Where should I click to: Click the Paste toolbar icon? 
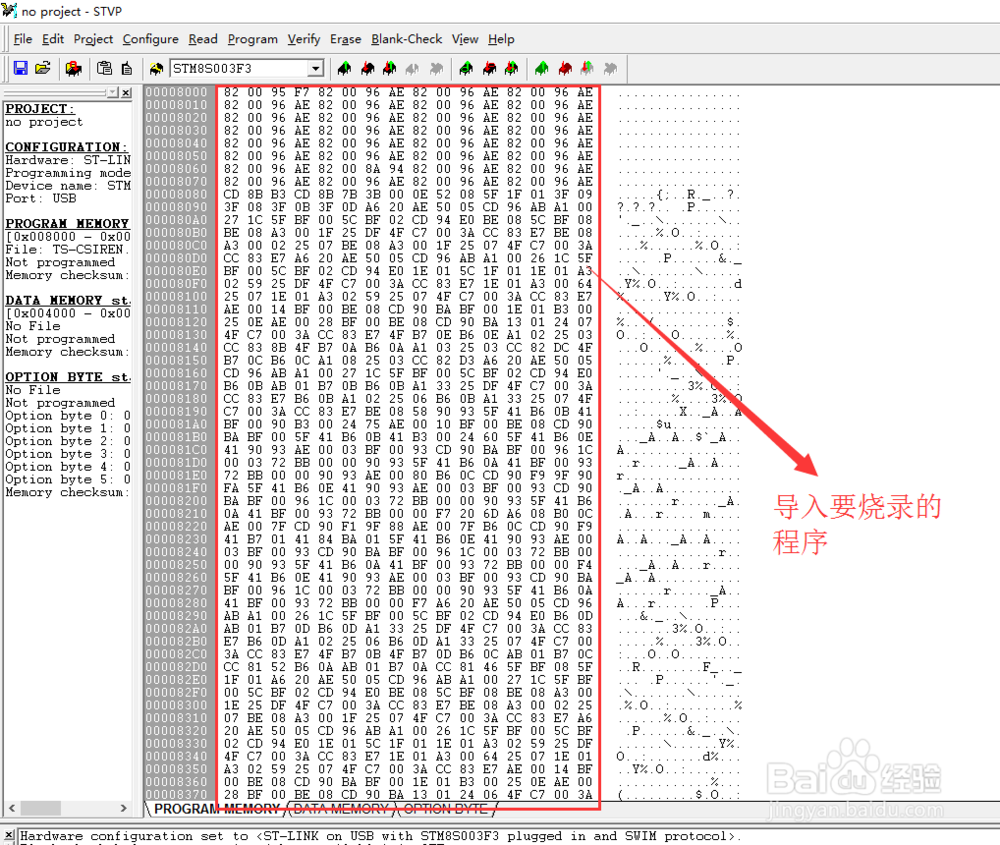(x=125, y=68)
